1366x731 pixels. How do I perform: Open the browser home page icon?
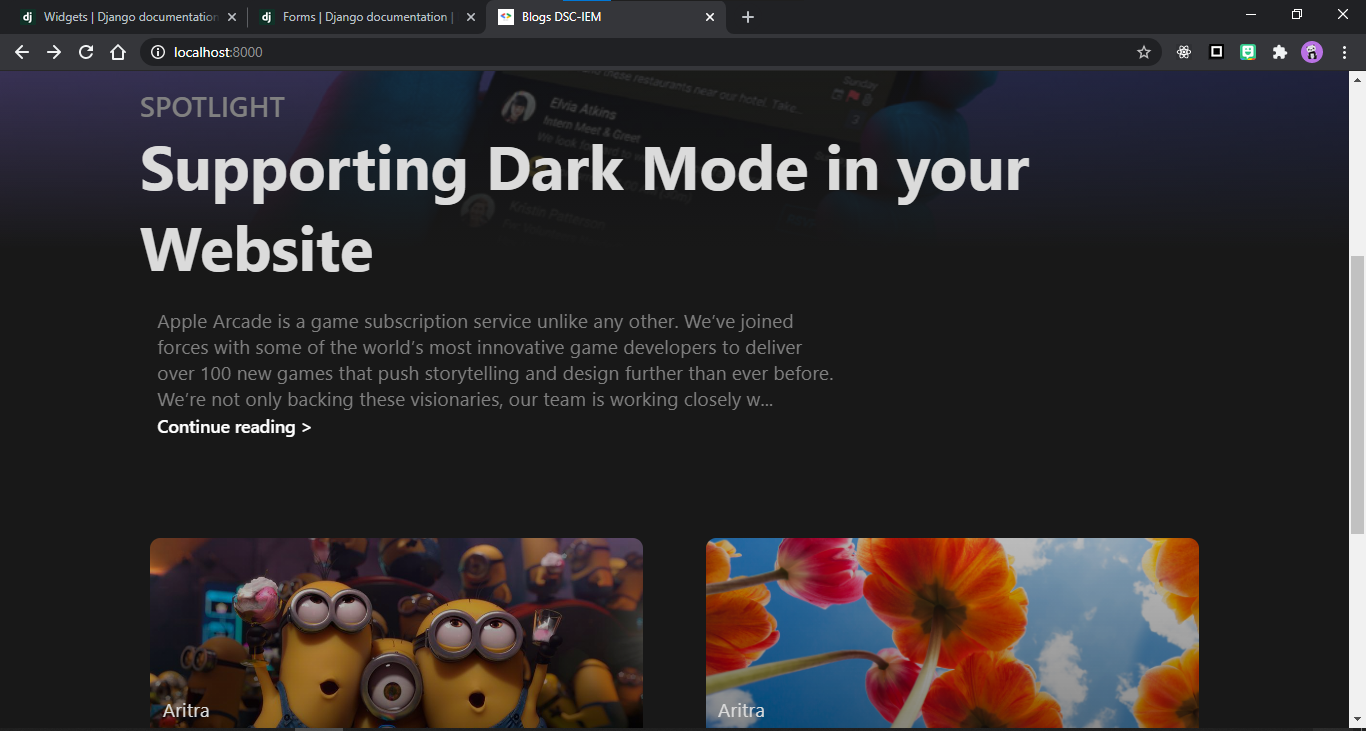pyautogui.click(x=118, y=52)
